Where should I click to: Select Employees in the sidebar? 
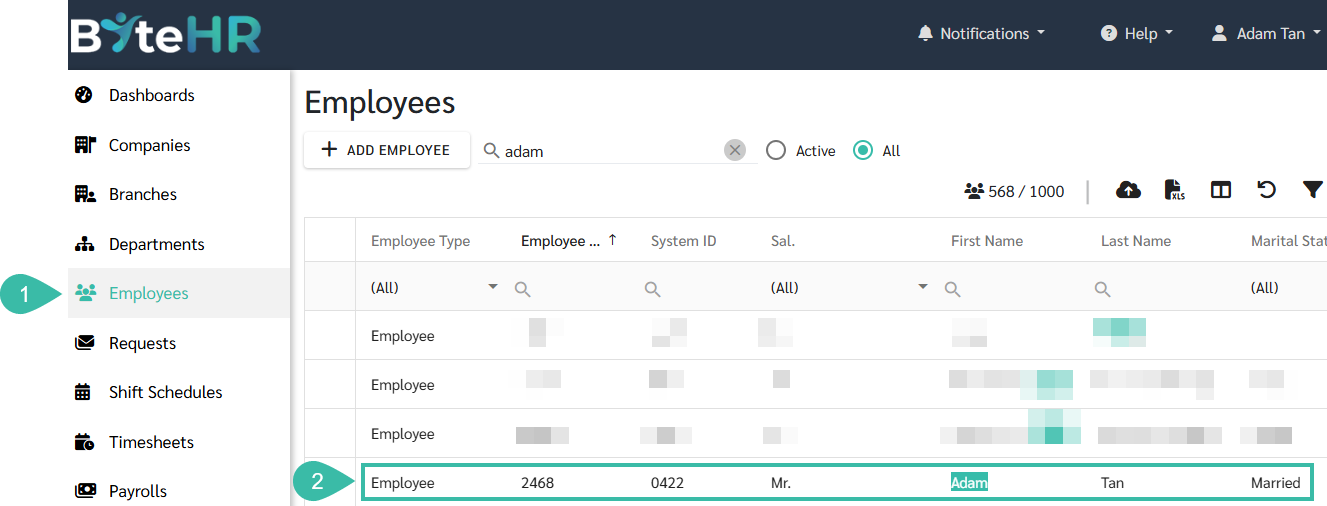click(179, 293)
